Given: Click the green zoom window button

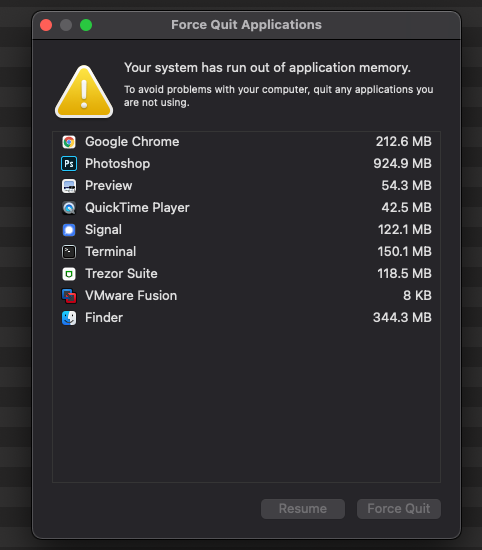Looking at the screenshot, I should [86, 25].
